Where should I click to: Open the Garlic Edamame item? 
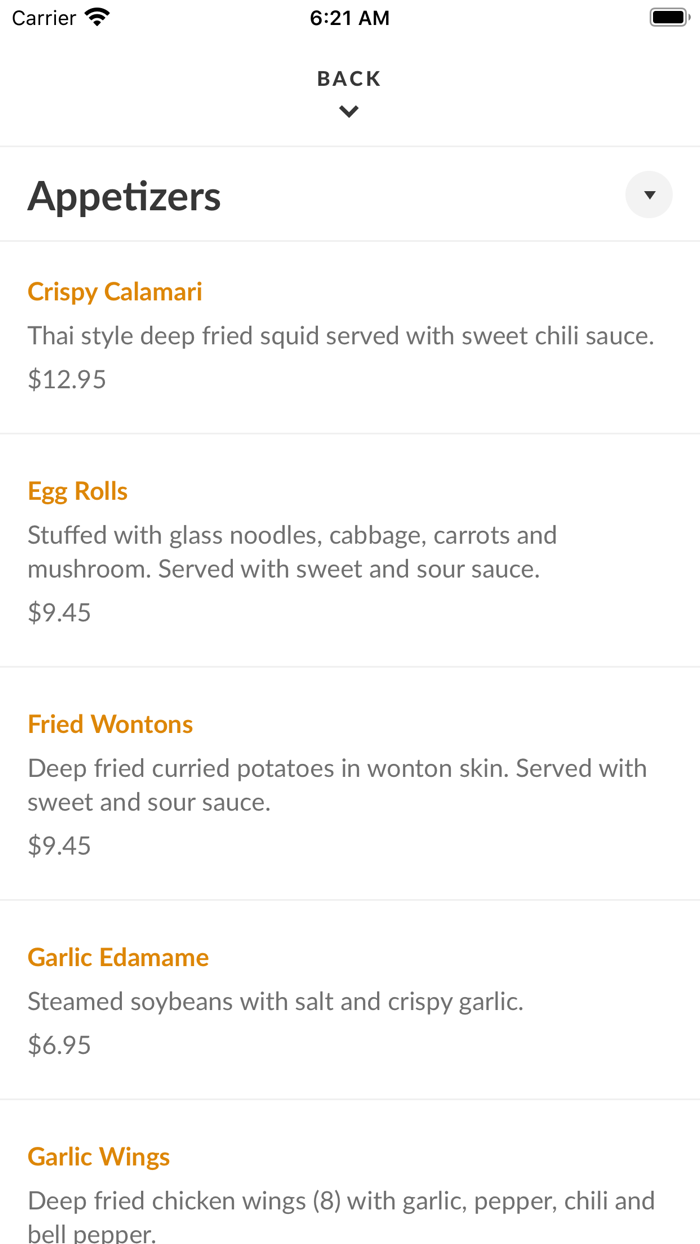(118, 957)
